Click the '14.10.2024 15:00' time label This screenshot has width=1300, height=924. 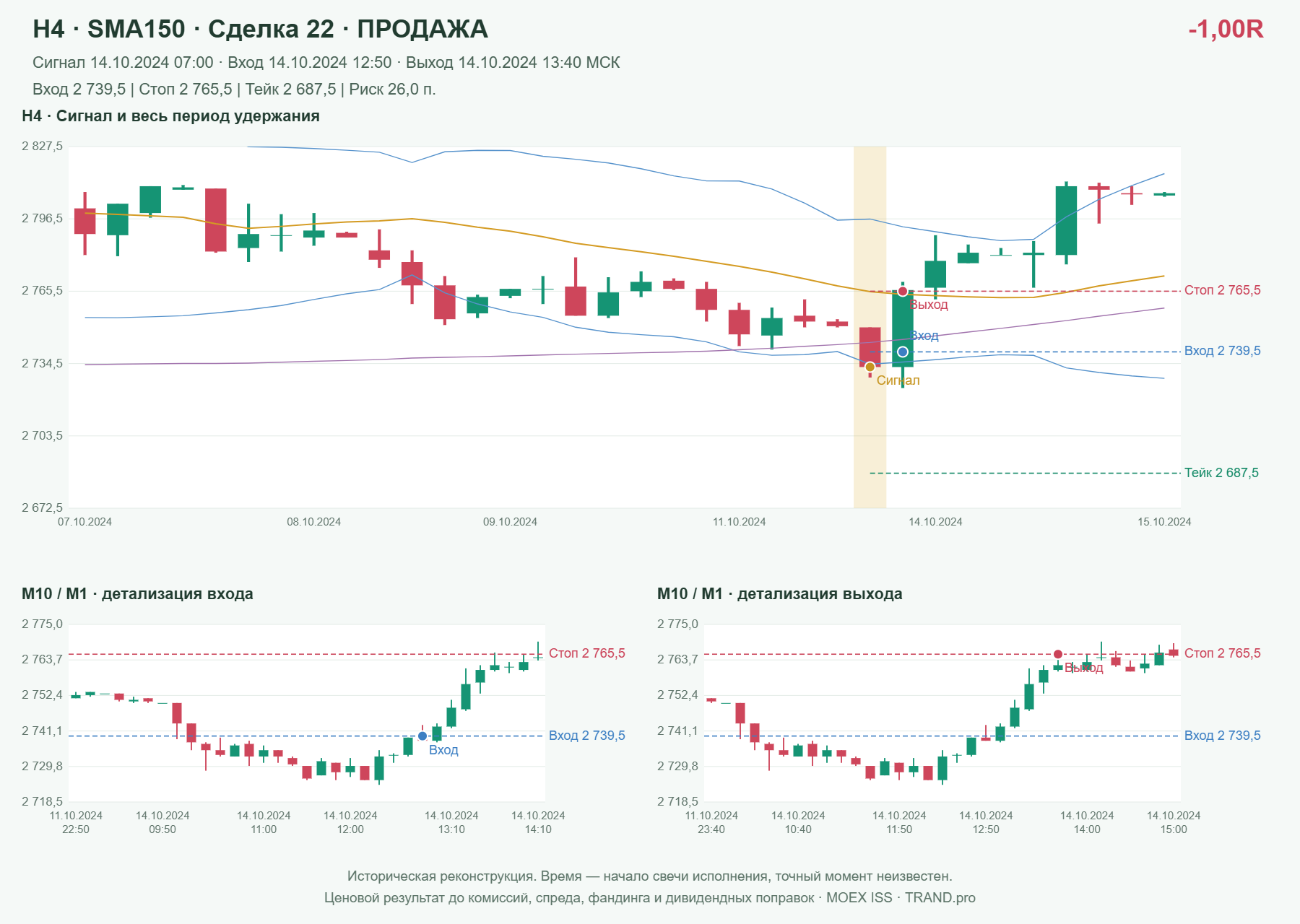[1174, 822]
